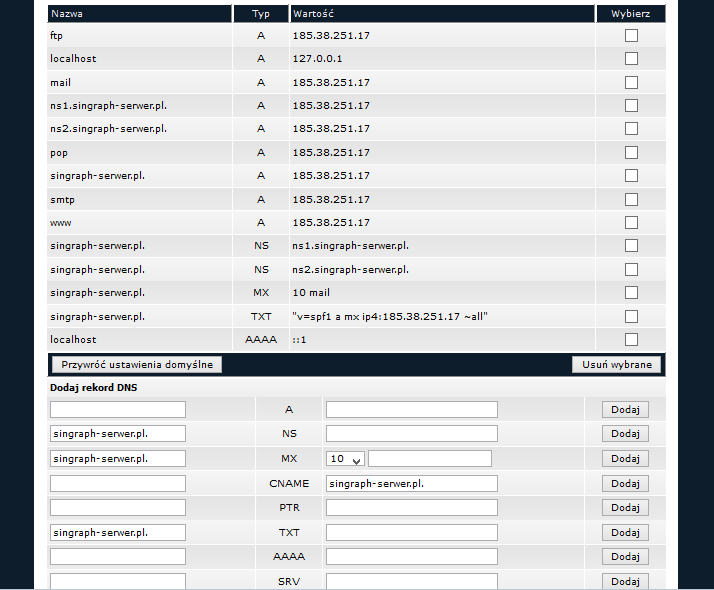The height and width of the screenshot is (590, 714).
Task: Click the '10 mail' MX value
Action: [x=311, y=293]
